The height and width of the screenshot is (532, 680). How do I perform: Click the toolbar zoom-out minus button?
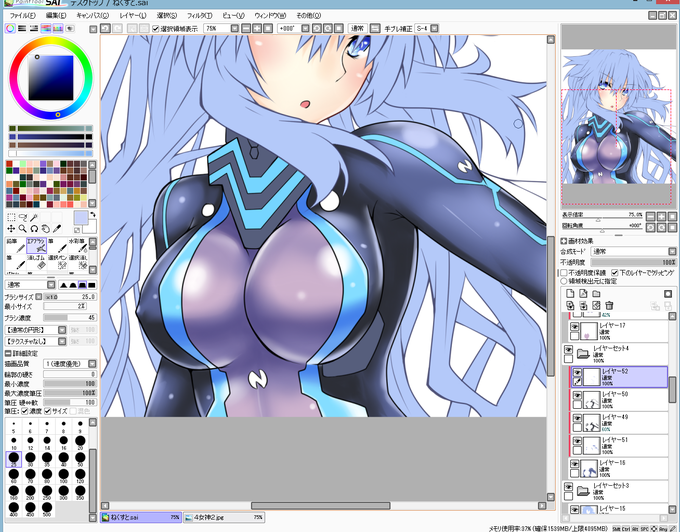[x=246, y=29]
